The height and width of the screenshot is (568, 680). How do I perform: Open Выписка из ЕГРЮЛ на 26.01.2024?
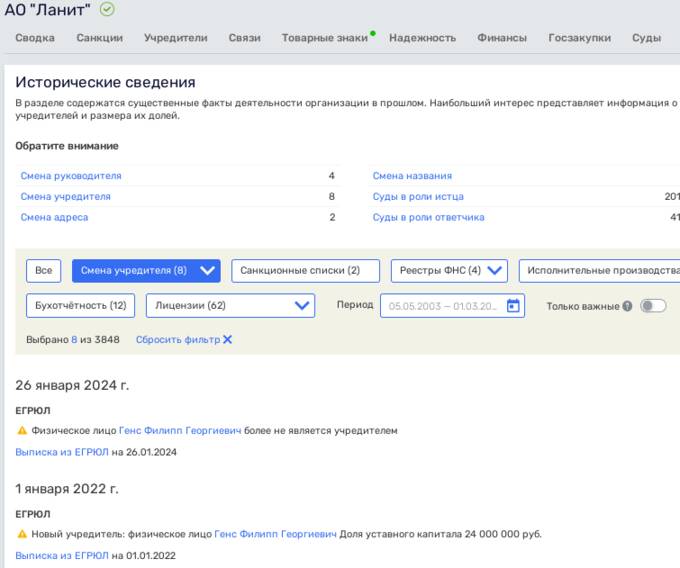click(x=62, y=452)
